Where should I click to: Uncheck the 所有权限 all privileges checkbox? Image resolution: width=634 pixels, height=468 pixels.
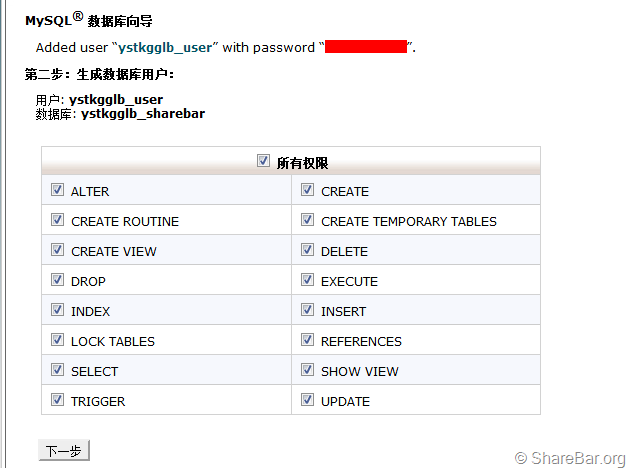pos(264,160)
